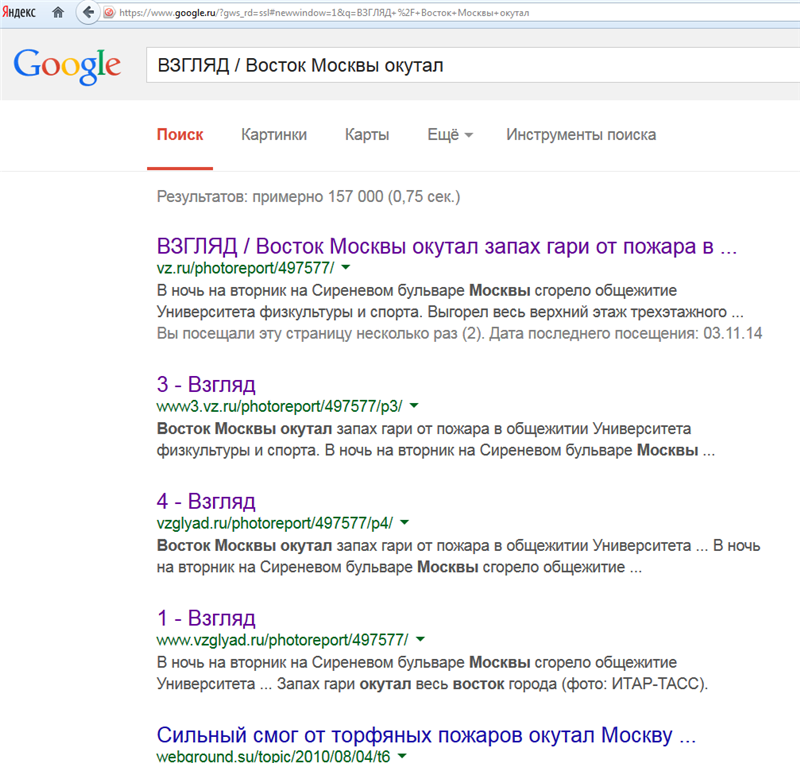
Task: Open the '4 - Взгляд' search result
Action: coord(206,500)
